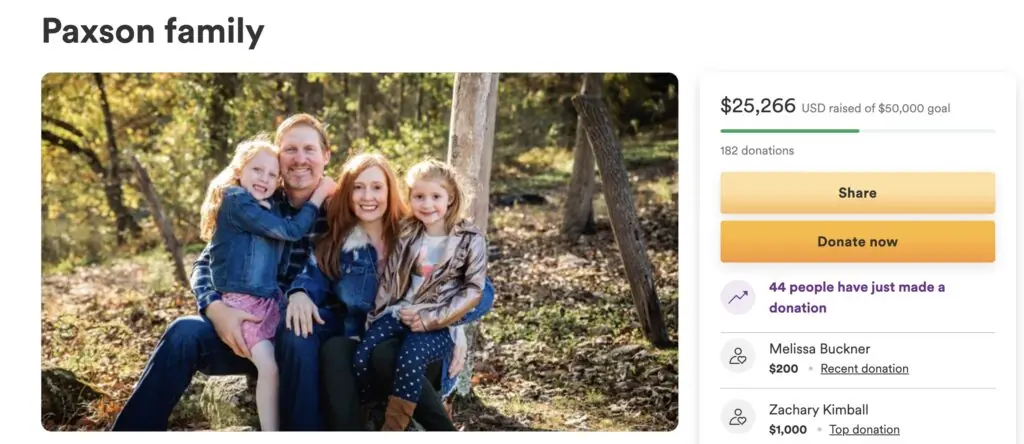The height and width of the screenshot is (444, 1024).
Task: Click the $1,000 donation amount
Action: 789,430
